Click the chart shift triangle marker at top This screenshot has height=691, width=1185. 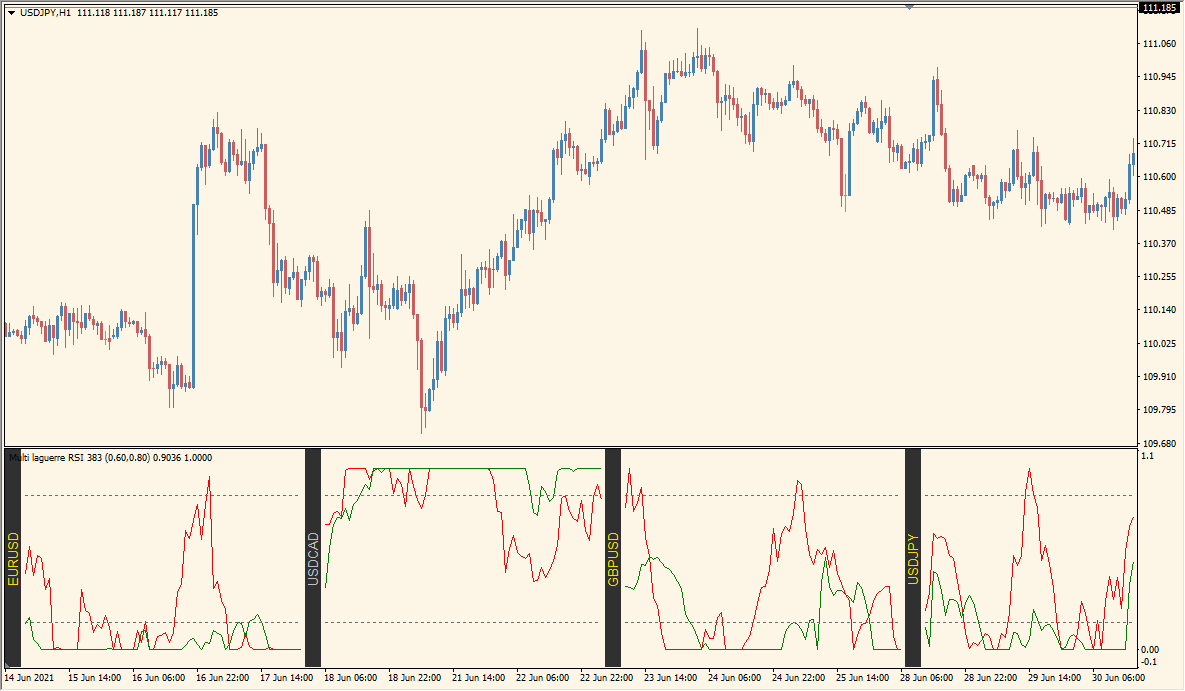[909, 7]
